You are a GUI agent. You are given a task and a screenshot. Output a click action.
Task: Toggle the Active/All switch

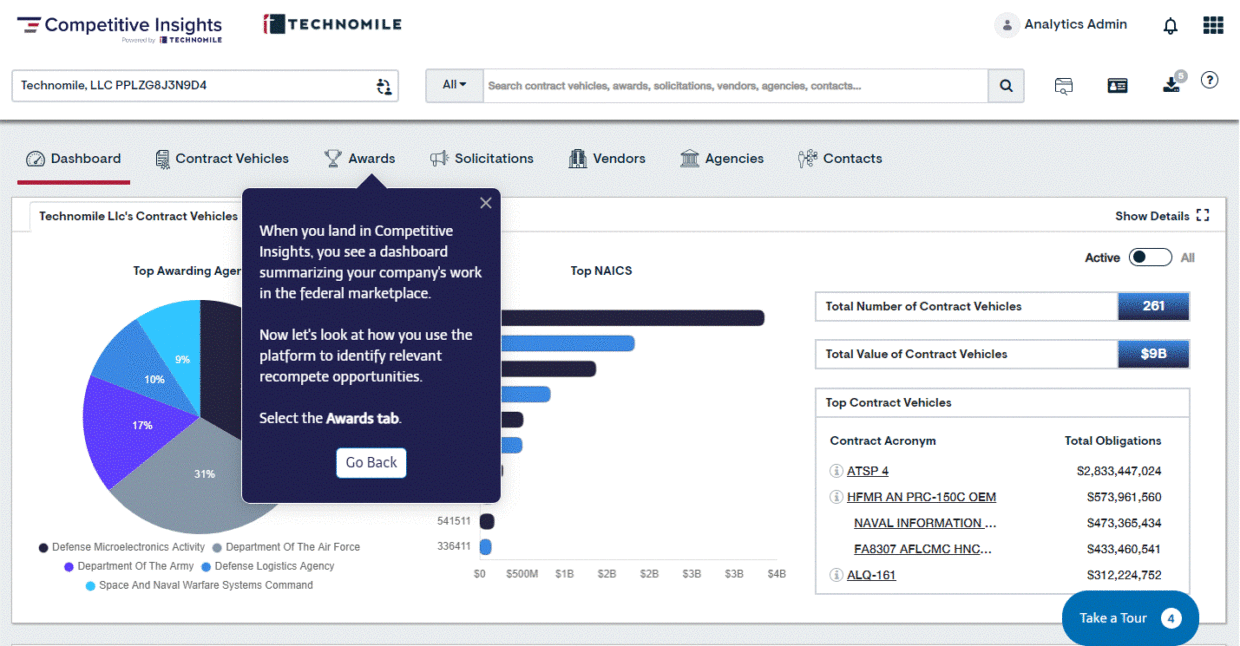(1150, 258)
